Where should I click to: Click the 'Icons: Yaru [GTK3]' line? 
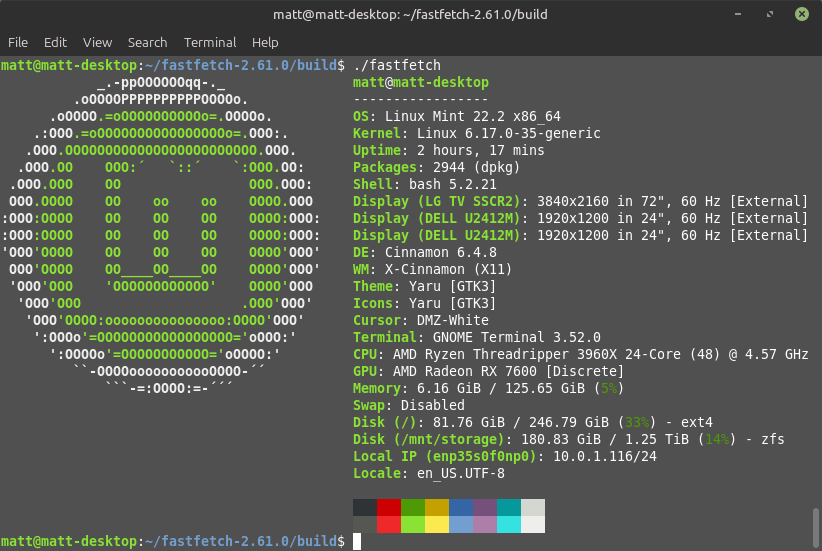tap(425, 303)
